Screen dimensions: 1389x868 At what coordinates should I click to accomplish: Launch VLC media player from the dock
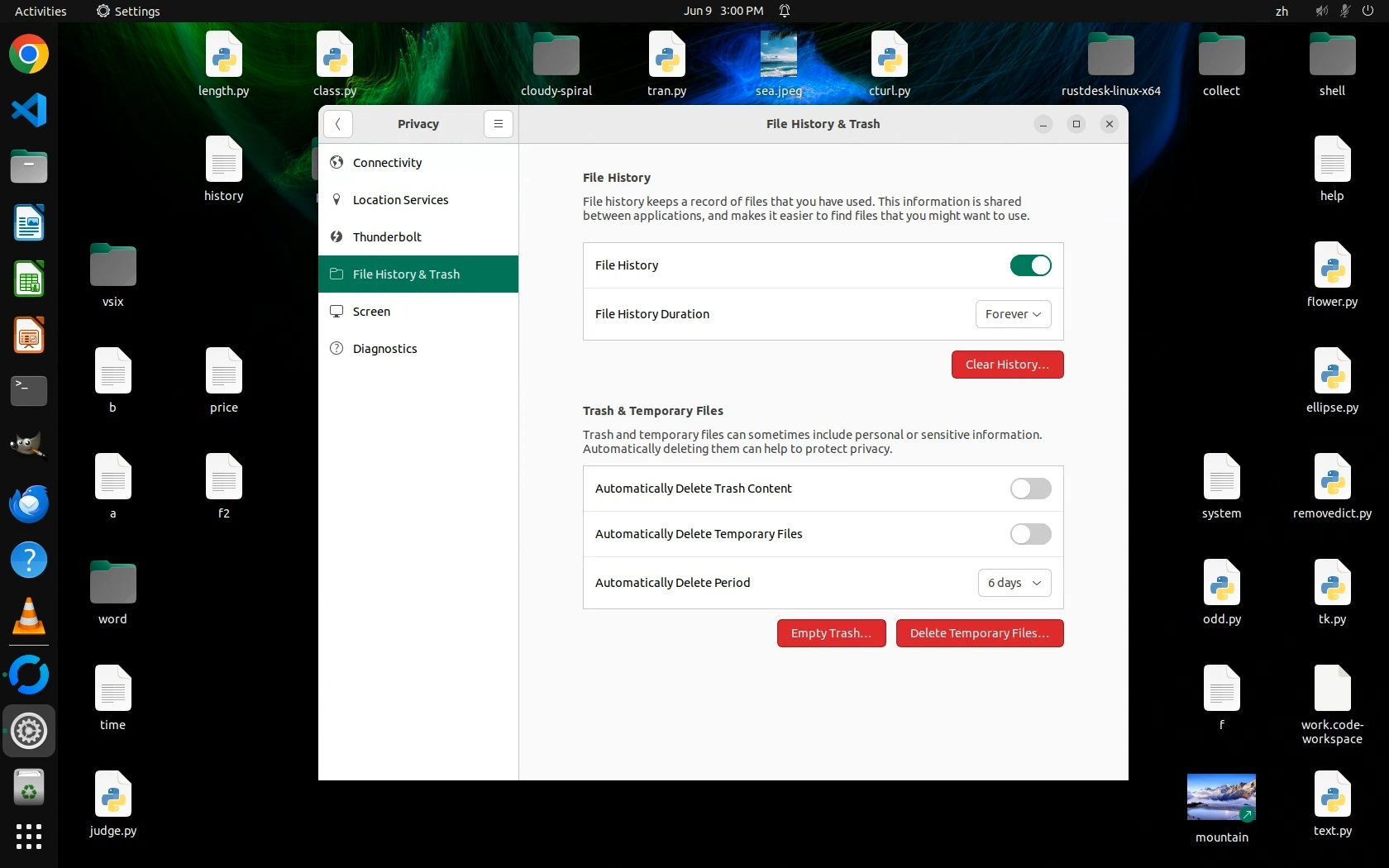(x=29, y=617)
